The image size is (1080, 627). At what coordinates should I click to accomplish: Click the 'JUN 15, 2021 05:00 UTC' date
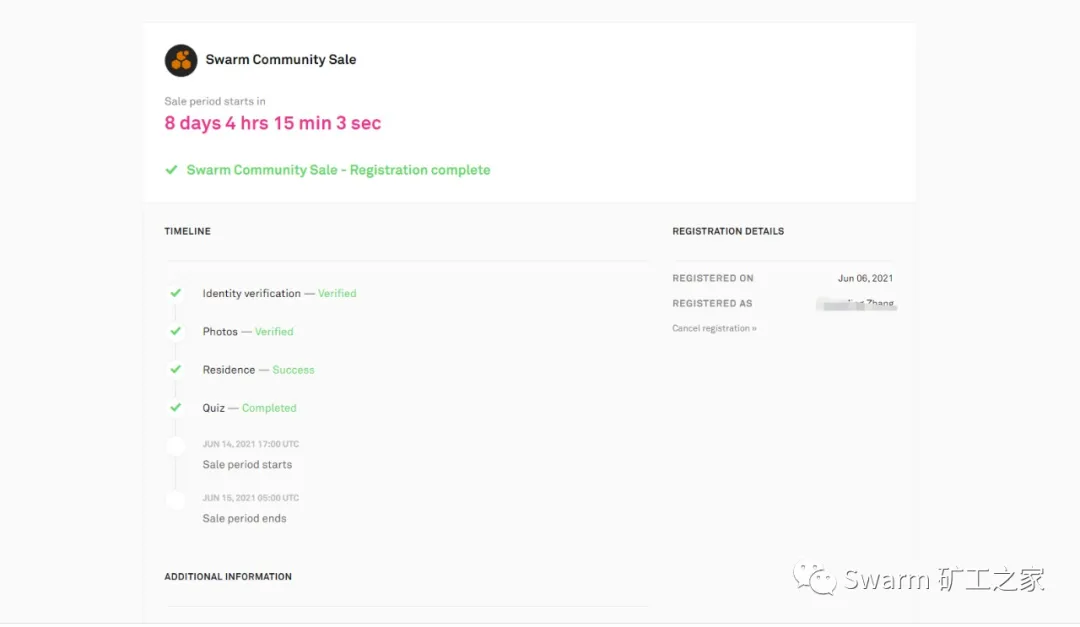251,498
